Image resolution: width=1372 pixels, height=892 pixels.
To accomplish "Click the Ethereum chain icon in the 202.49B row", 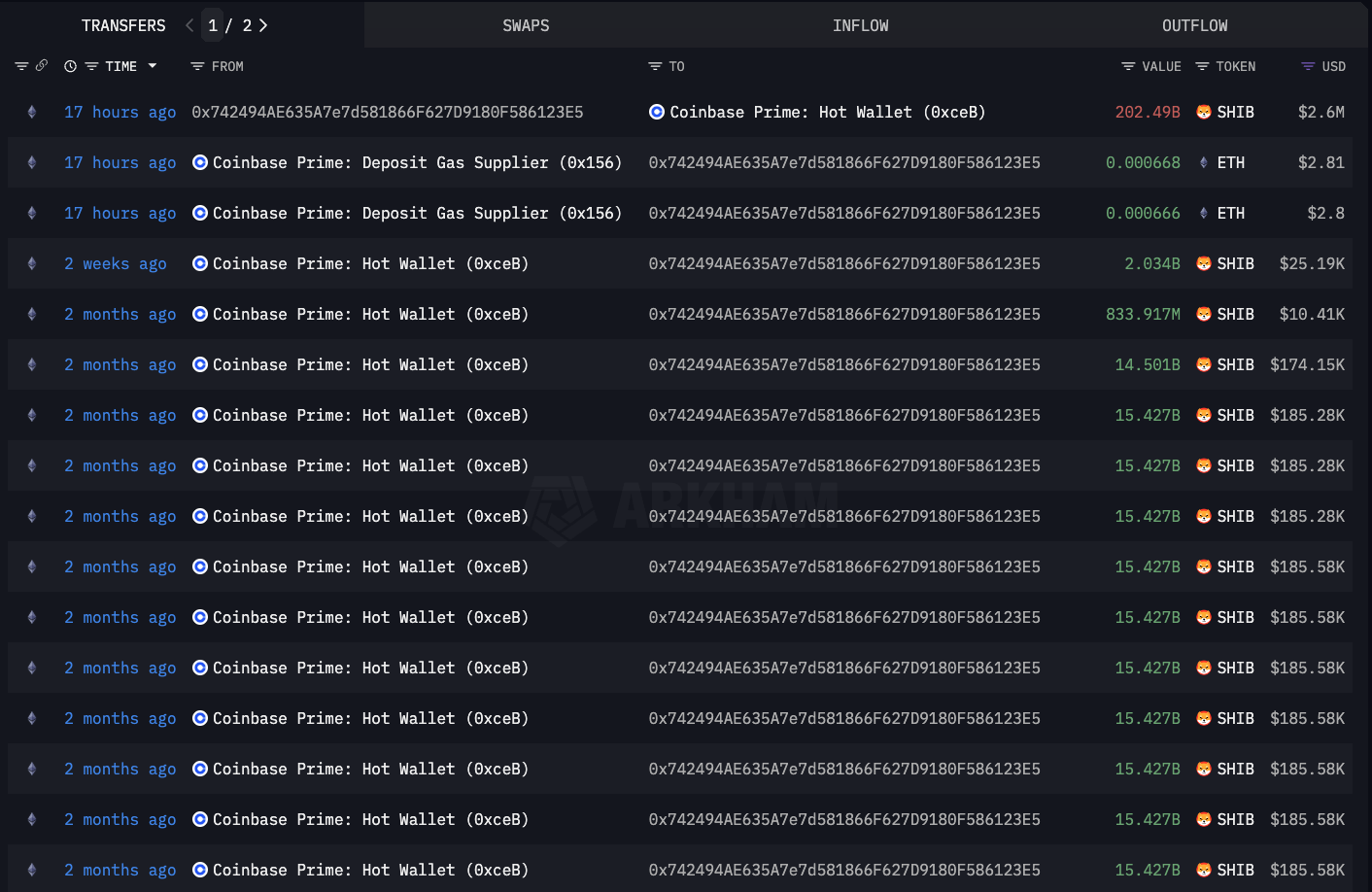I will pyautogui.click(x=32, y=112).
